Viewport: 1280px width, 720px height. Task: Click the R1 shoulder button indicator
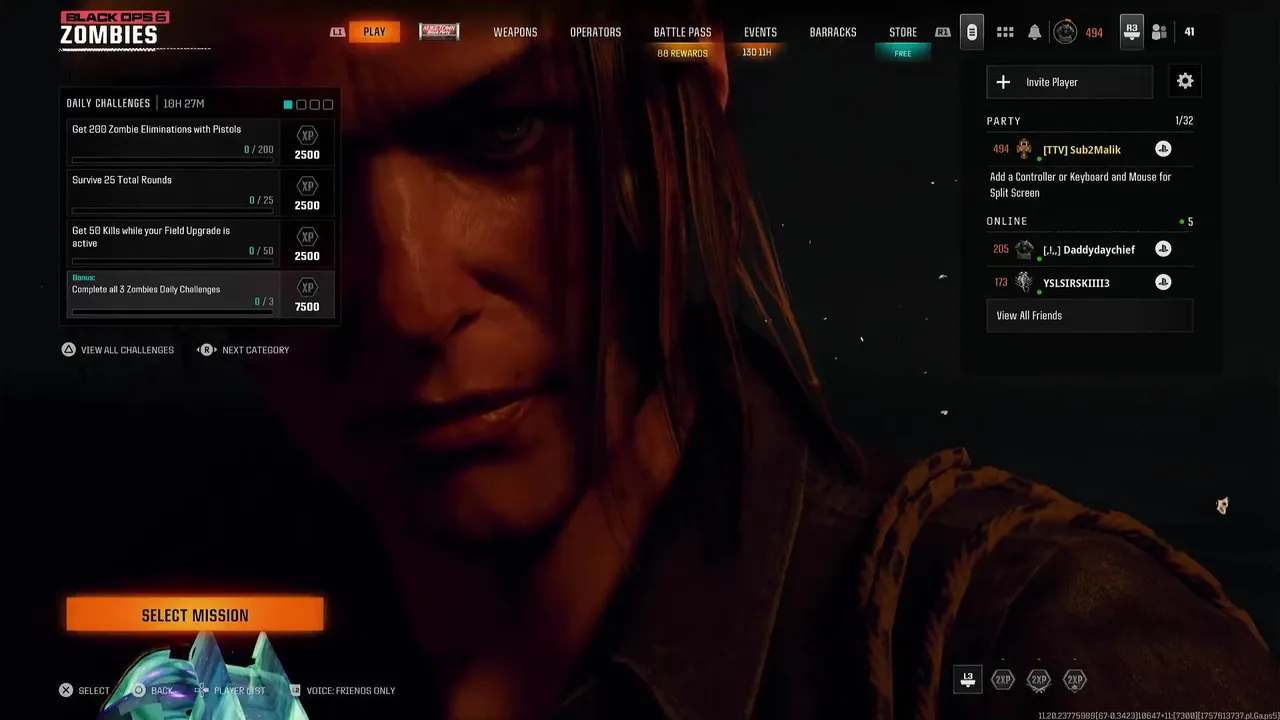click(942, 32)
